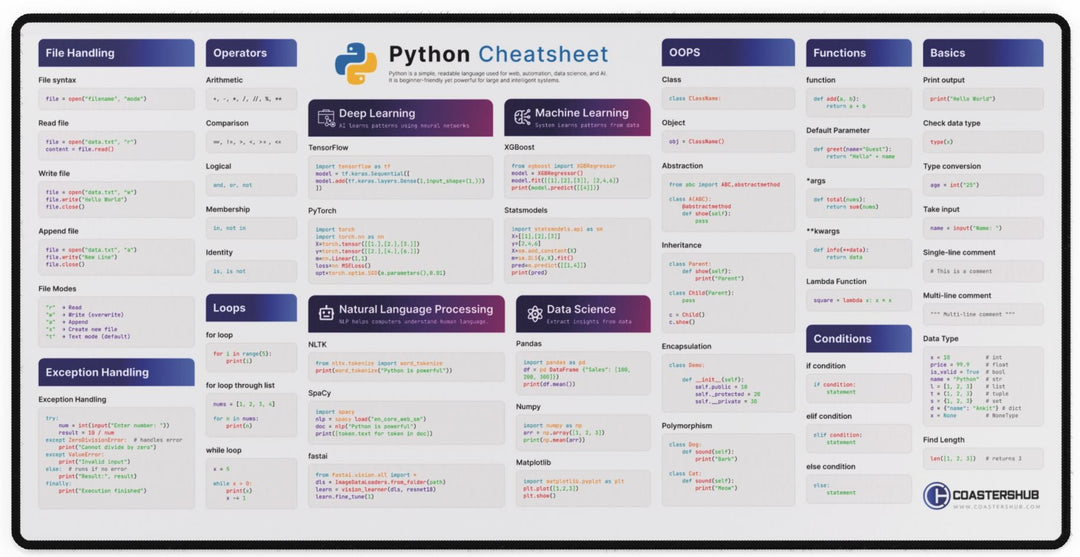
Task: Select the File Handling section header
Action: [x=116, y=53]
